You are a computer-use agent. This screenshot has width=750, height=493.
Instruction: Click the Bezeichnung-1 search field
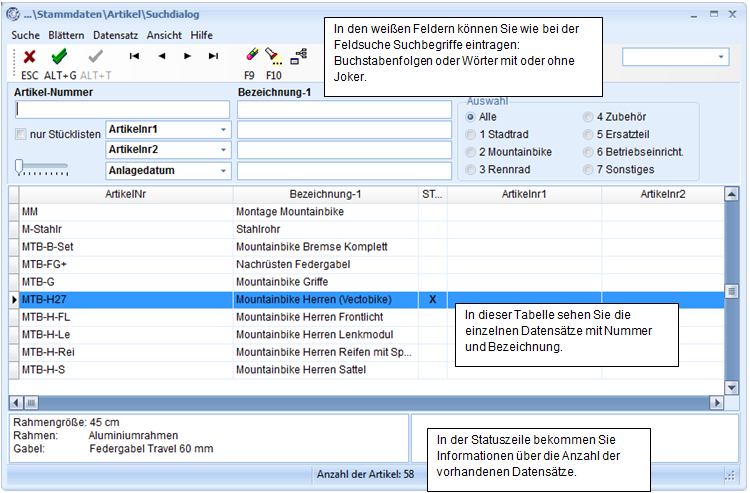(x=344, y=110)
